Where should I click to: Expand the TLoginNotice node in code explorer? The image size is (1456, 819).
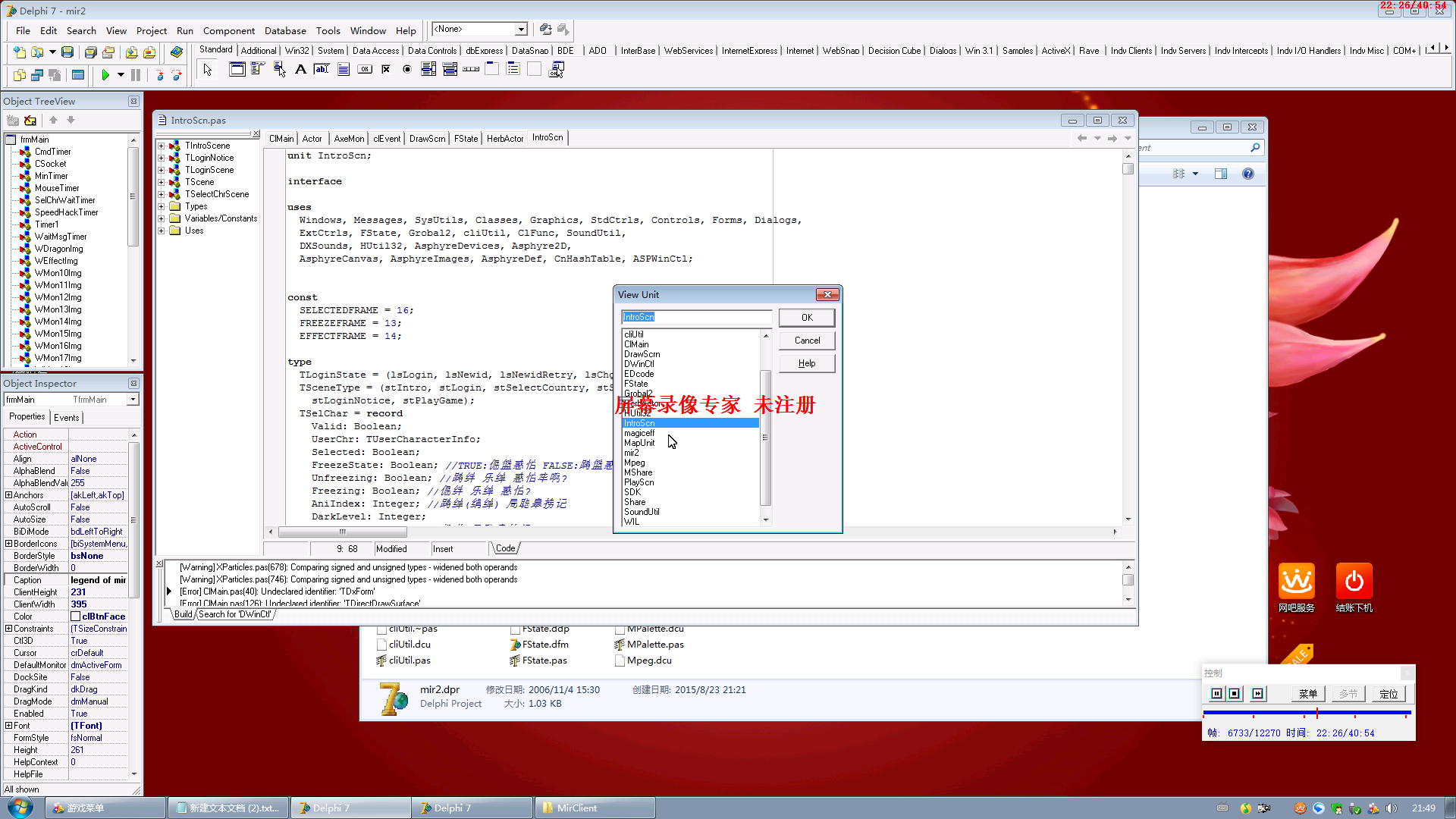161,158
